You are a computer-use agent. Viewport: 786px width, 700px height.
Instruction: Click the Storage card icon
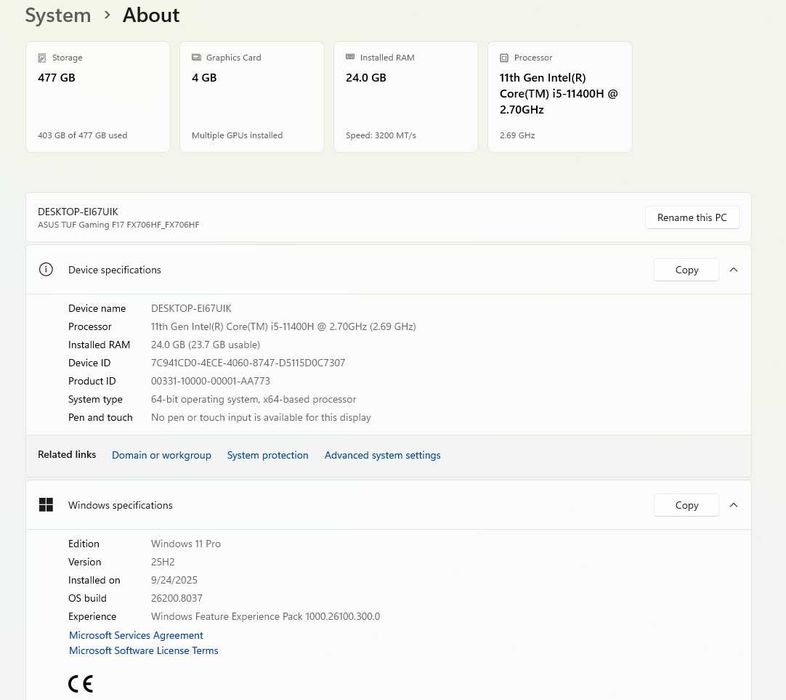pyautogui.click(x=42, y=58)
